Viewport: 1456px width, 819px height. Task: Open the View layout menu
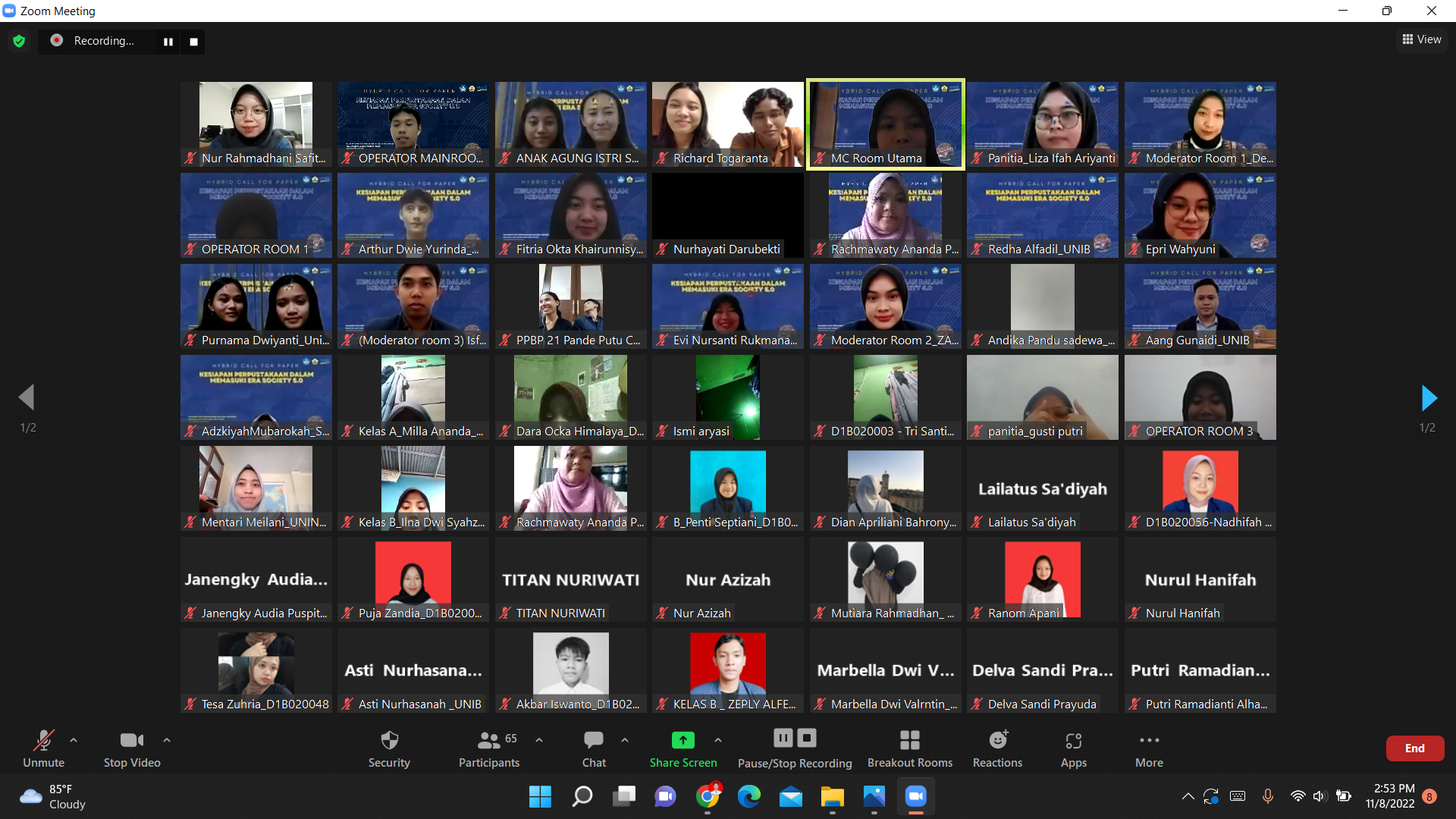coord(1422,39)
